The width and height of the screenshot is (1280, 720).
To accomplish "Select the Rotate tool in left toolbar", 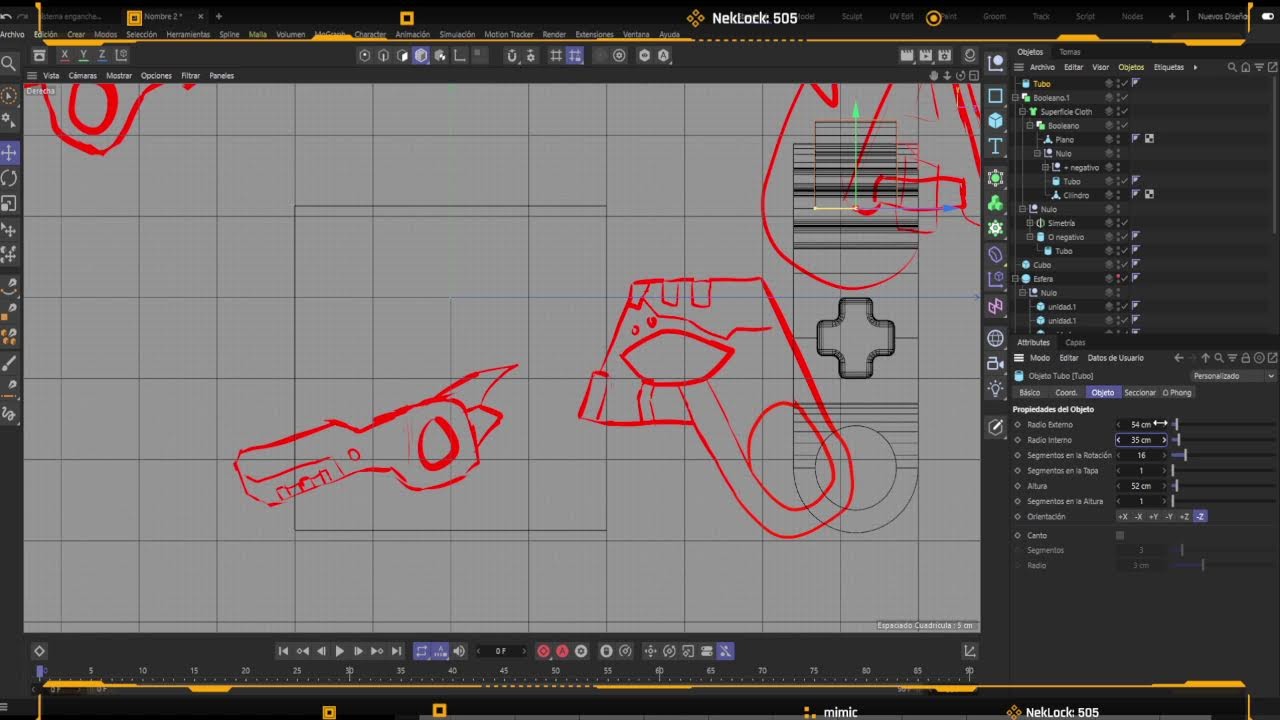I will tap(9, 178).
